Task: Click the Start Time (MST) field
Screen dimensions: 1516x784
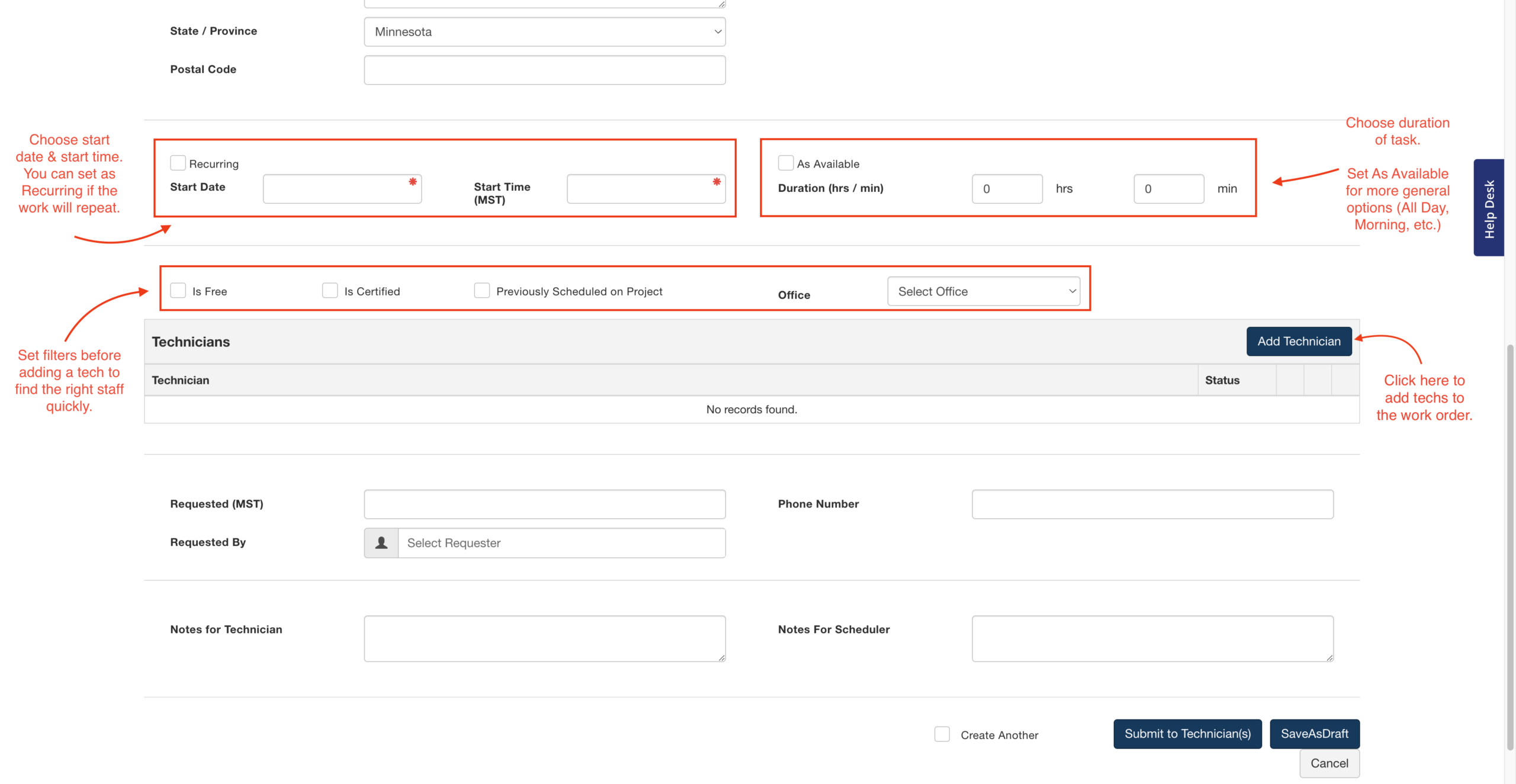Action: tap(645, 189)
